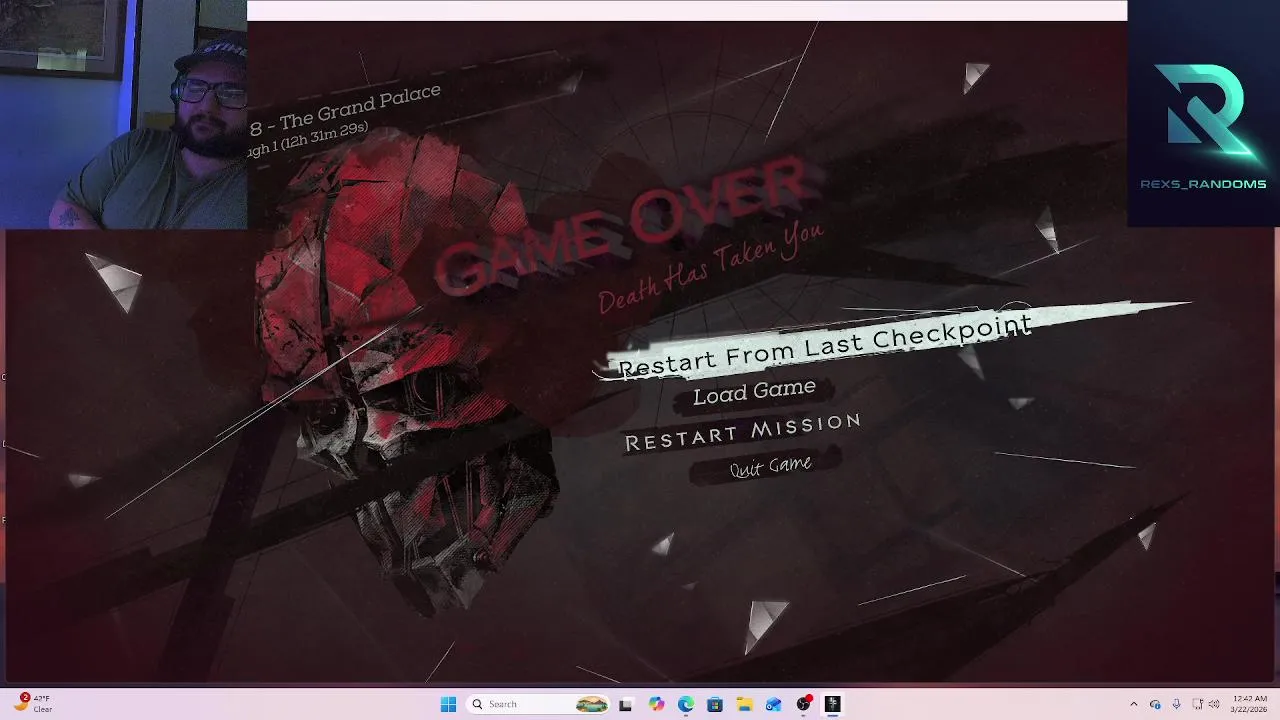Open Task View from the taskbar
Screen dimensions: 1280x720
click(x=626, y=704)
